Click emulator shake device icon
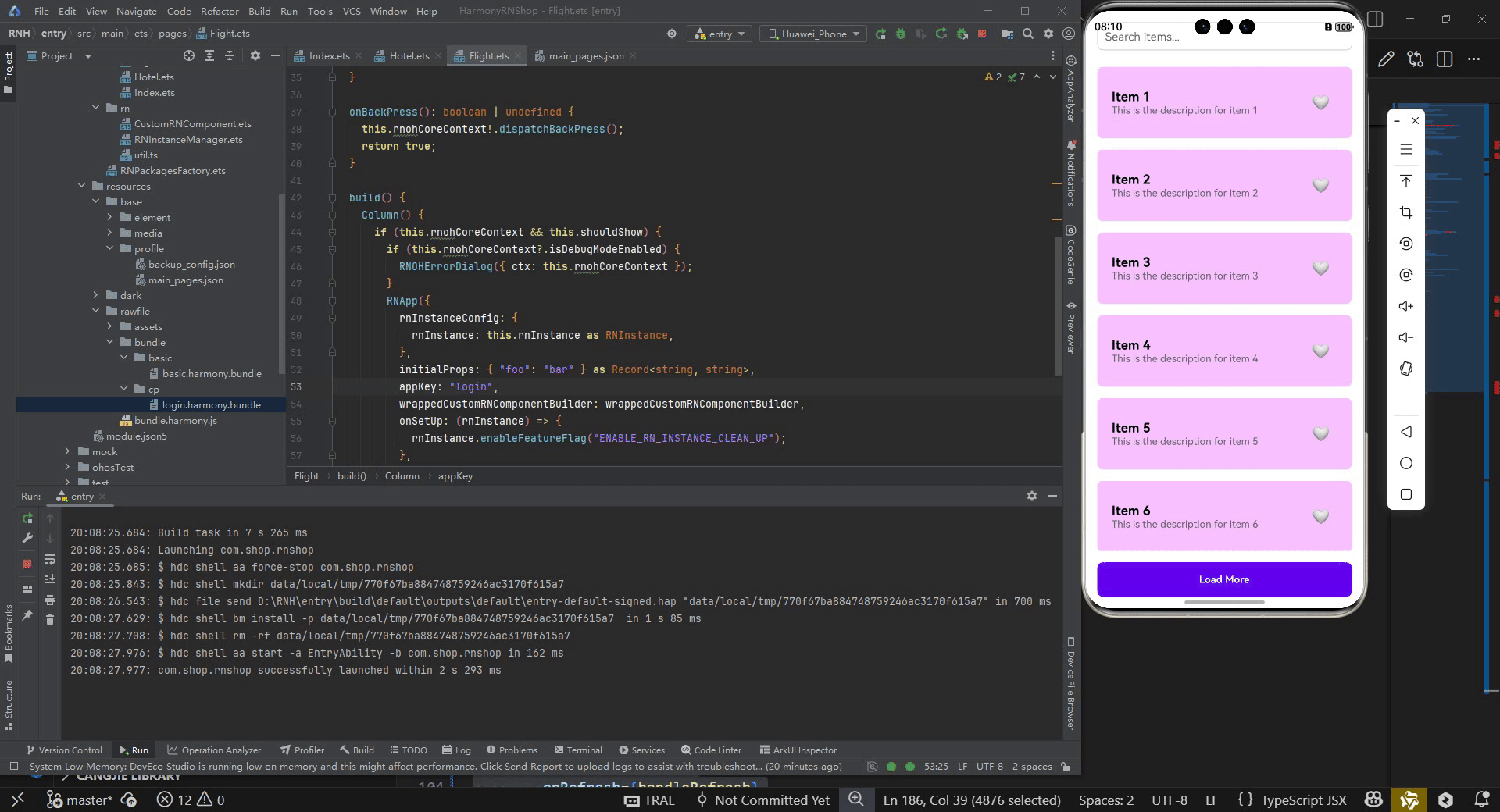This screenshot has width=1500, height=812. [1406, 369]
